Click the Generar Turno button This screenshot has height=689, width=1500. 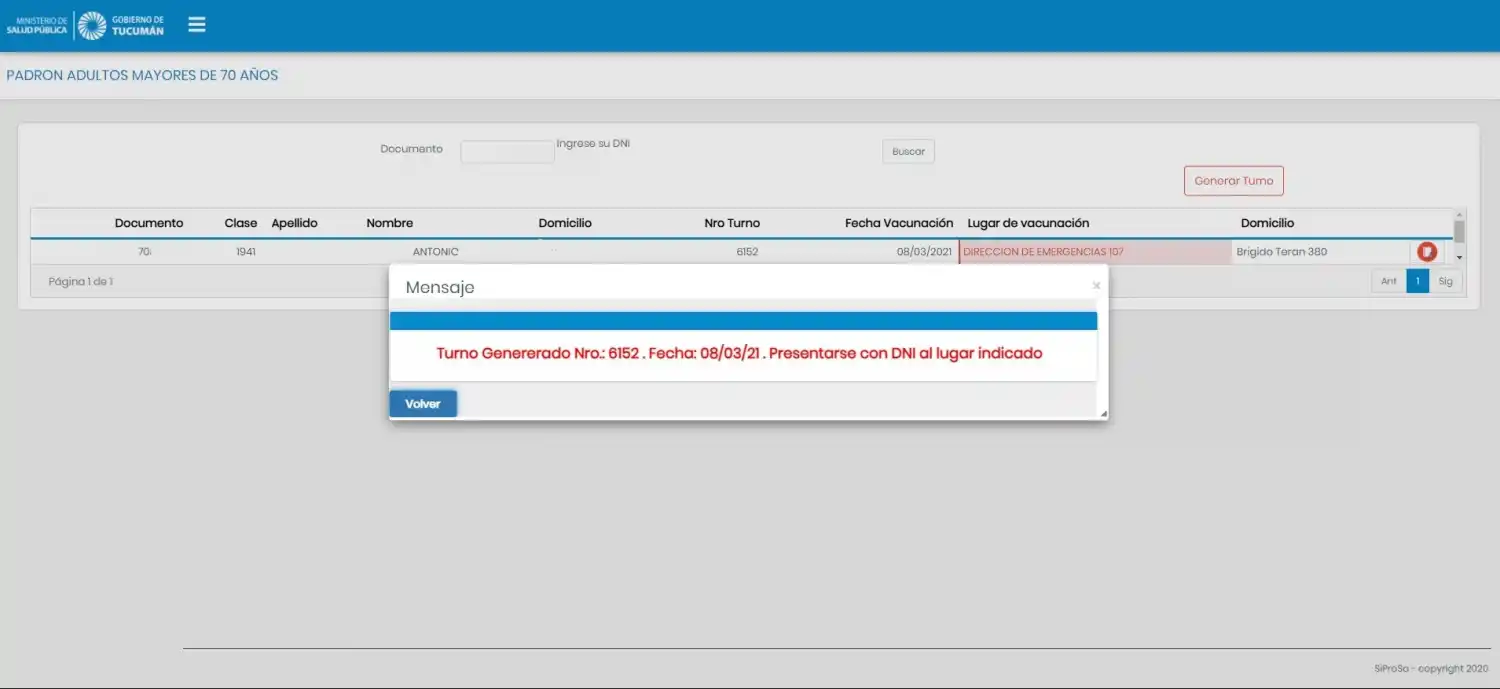click(x=1233, y=180)
